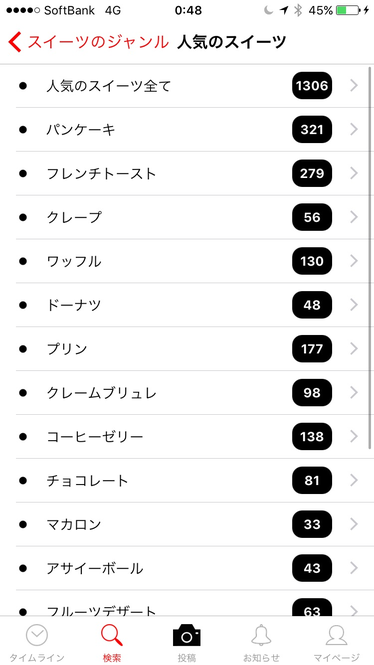Viewport: 374px width, 665px height.
Task: Open the アサイーボール category
Action: (187, 568)
